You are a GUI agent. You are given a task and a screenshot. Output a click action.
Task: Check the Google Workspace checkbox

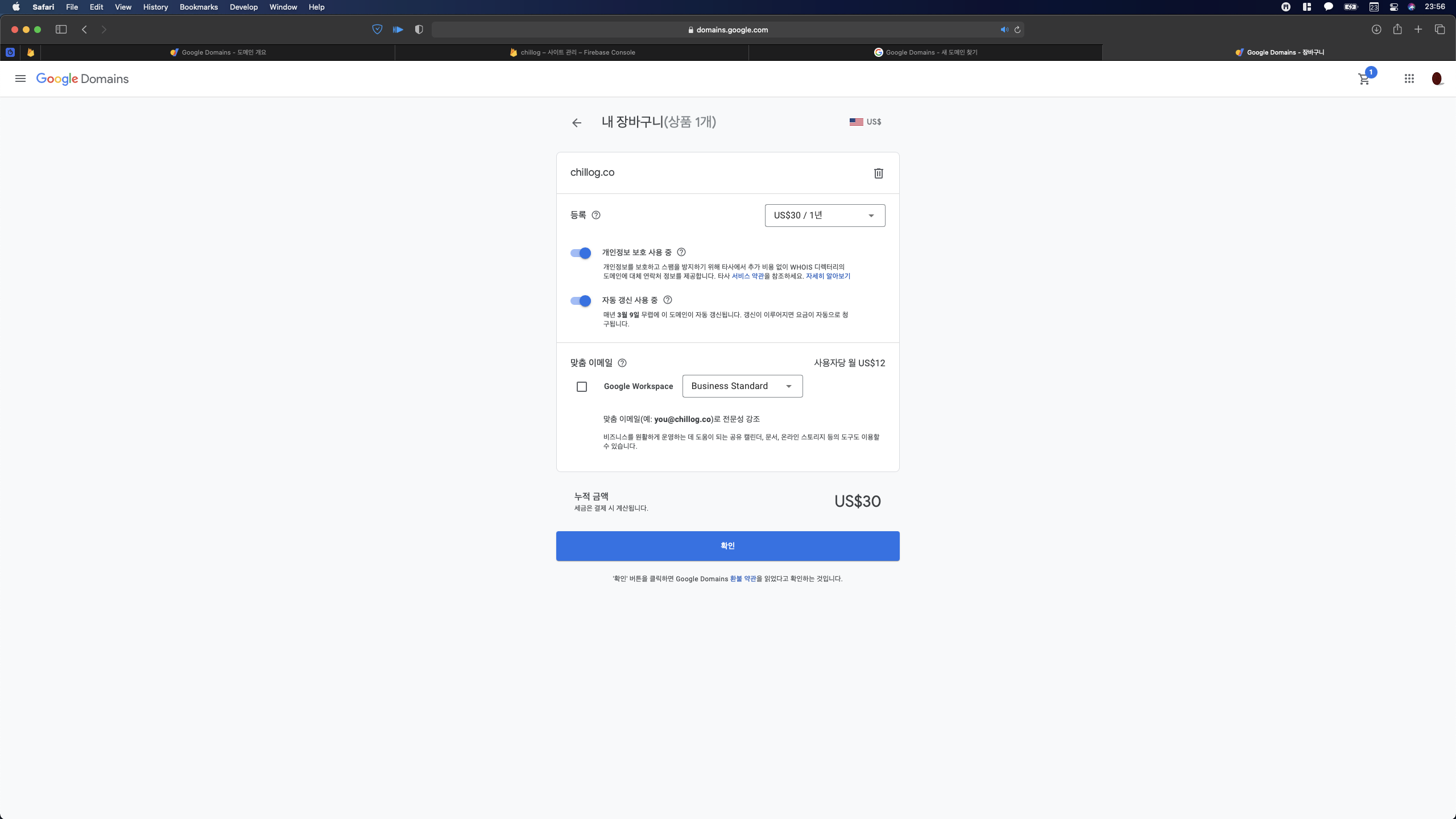tap(581, 387)
